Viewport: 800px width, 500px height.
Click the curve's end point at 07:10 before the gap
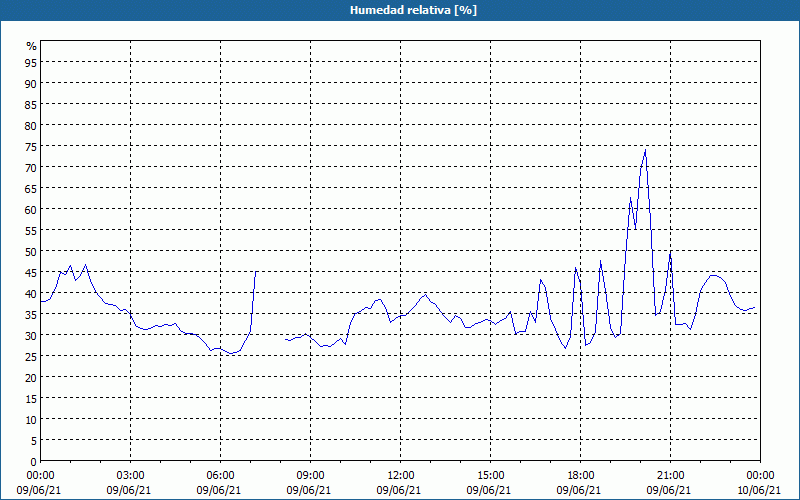click(x=256, y=272)
